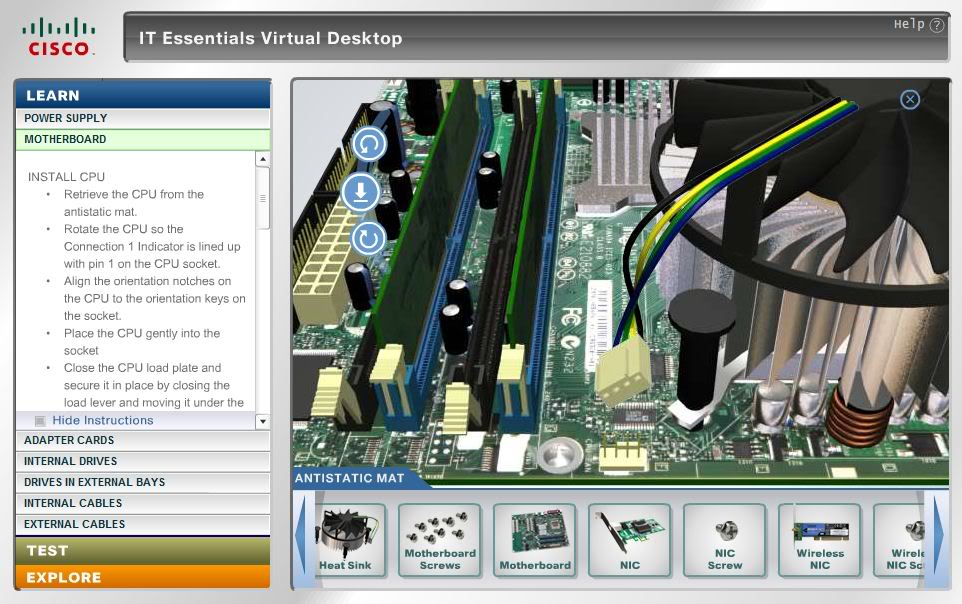Click the ANTISTATIC MAT label tab
The height and width of the screenshot is (604, 962).
tap(350, 478)
